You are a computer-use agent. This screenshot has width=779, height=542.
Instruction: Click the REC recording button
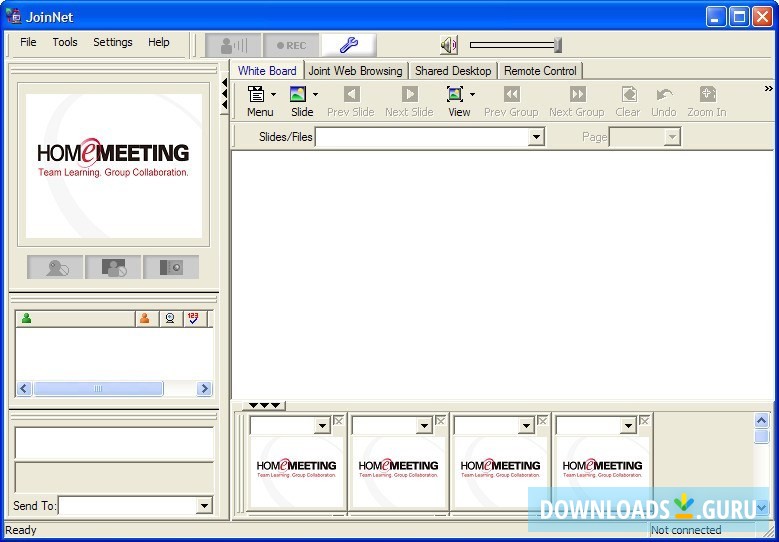point(291,46)
